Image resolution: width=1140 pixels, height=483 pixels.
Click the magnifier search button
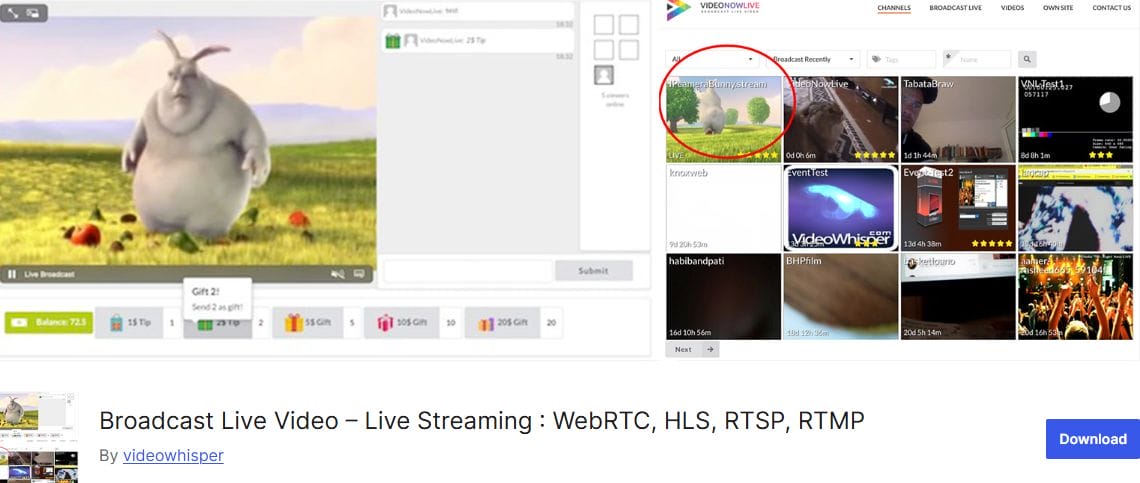(x=1027, y=59)
